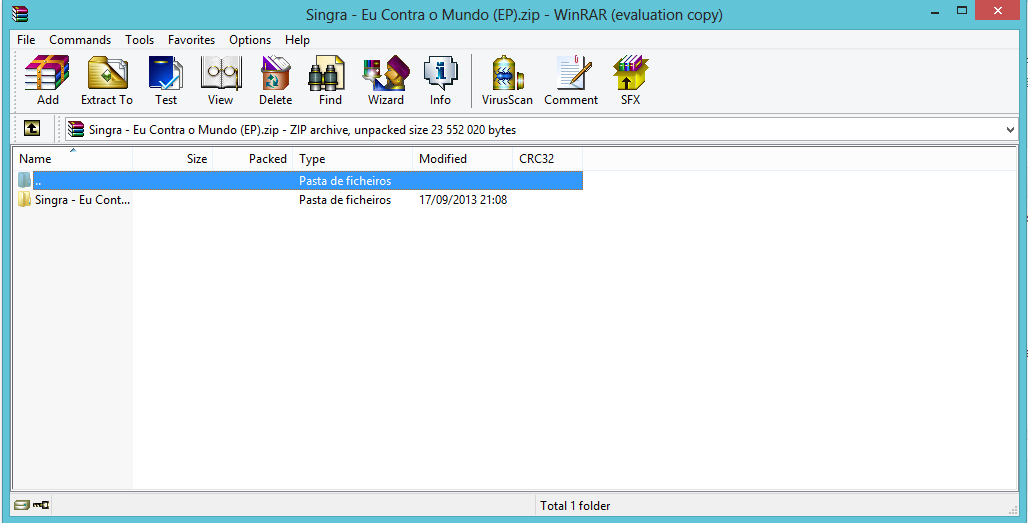Open the Help menu
The image size is (1028, 523).
297,40
